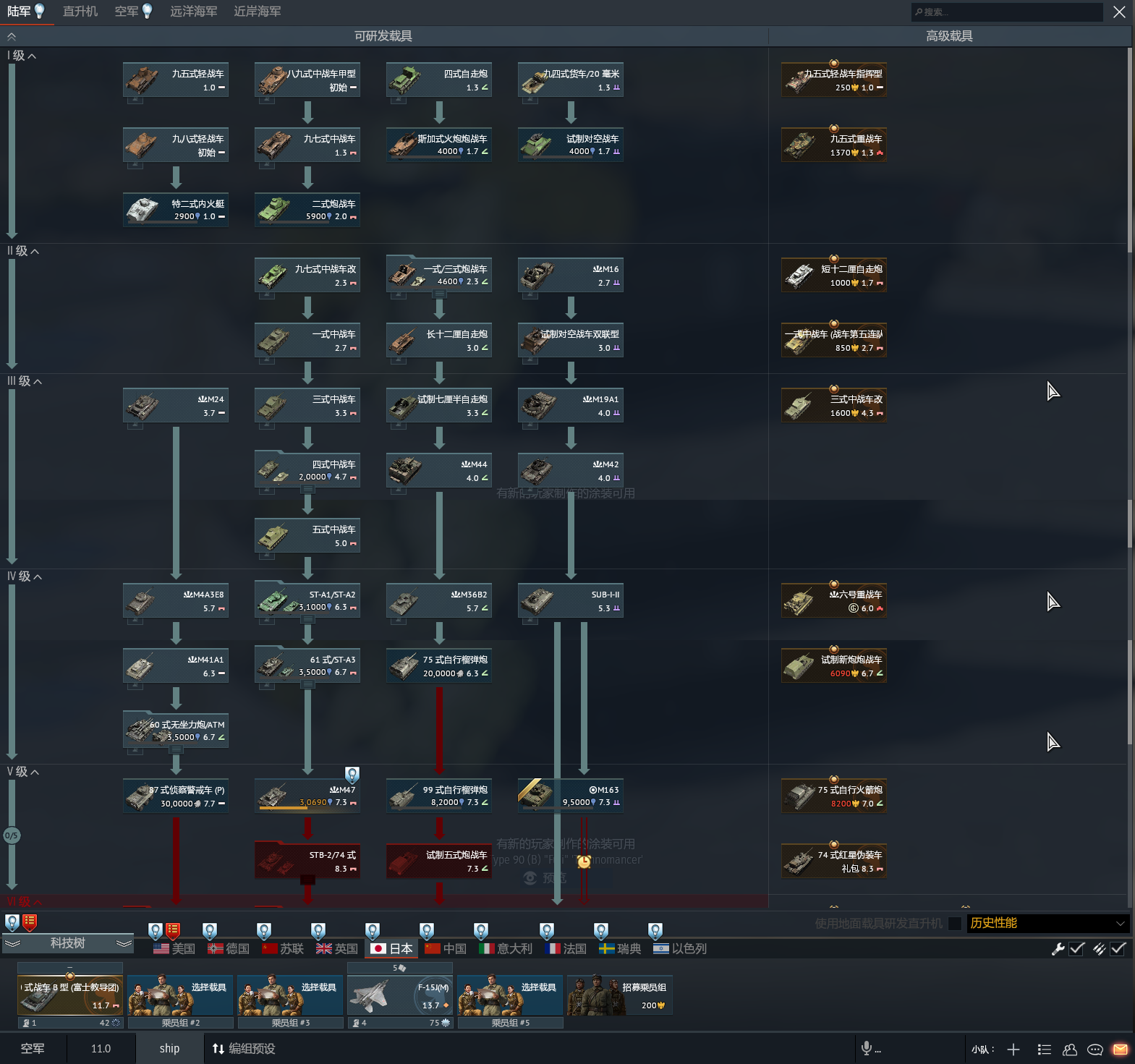This screenshot has height=1064, width=1135.
Task: Click the microphone voice chat icon
Action: coord(867,1048)
